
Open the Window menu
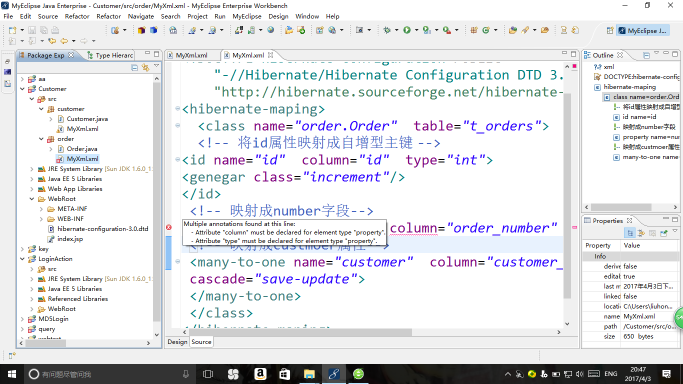tap(307, 16)
